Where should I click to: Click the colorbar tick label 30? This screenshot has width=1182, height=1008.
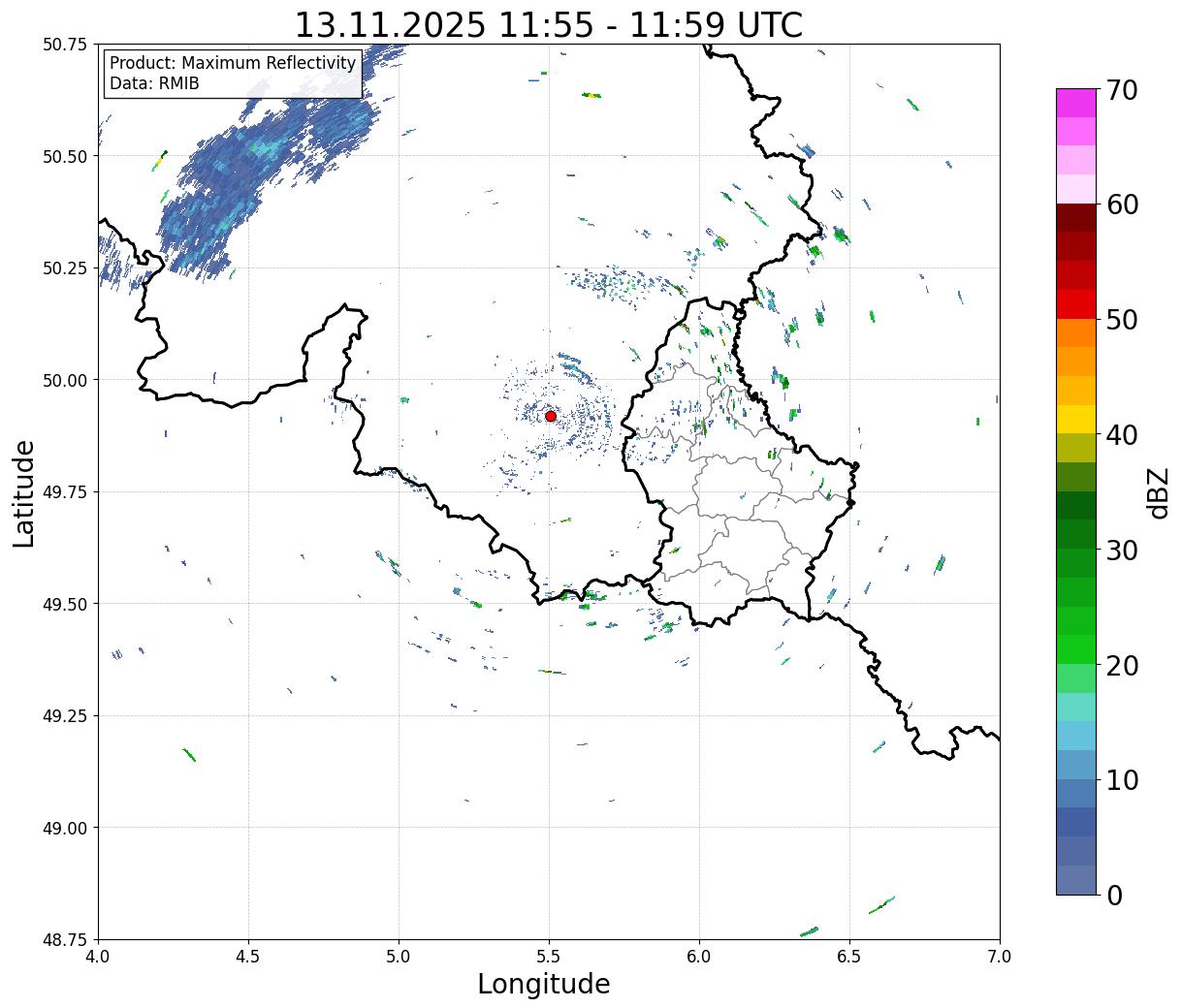tap(1122, 551)
